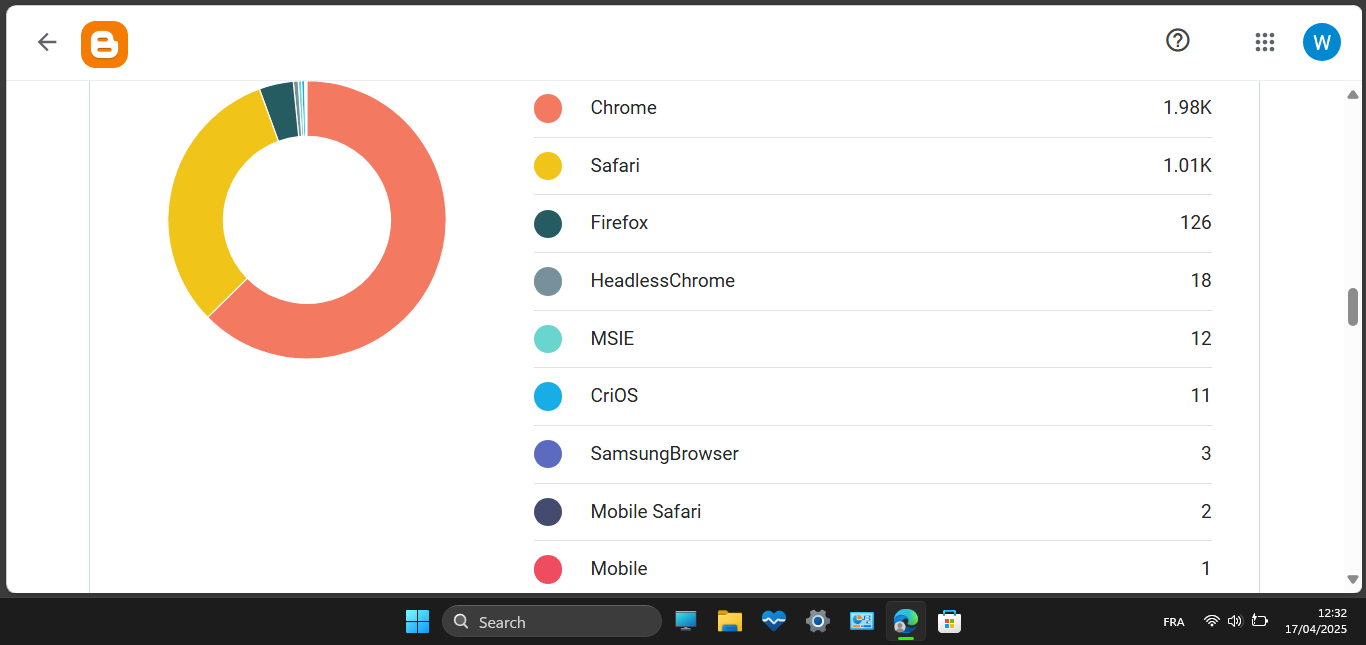Click the taskbar Search box

pos(552,621)
